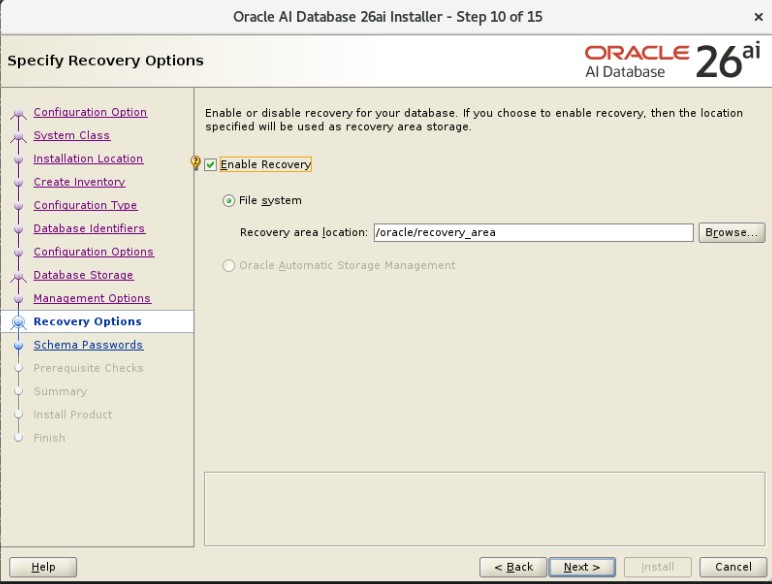The height and width of the screenshot is (584, 772).
Task: Click the hint lightbulb icon beside Enable Recovery
Action: click(195, 162)
